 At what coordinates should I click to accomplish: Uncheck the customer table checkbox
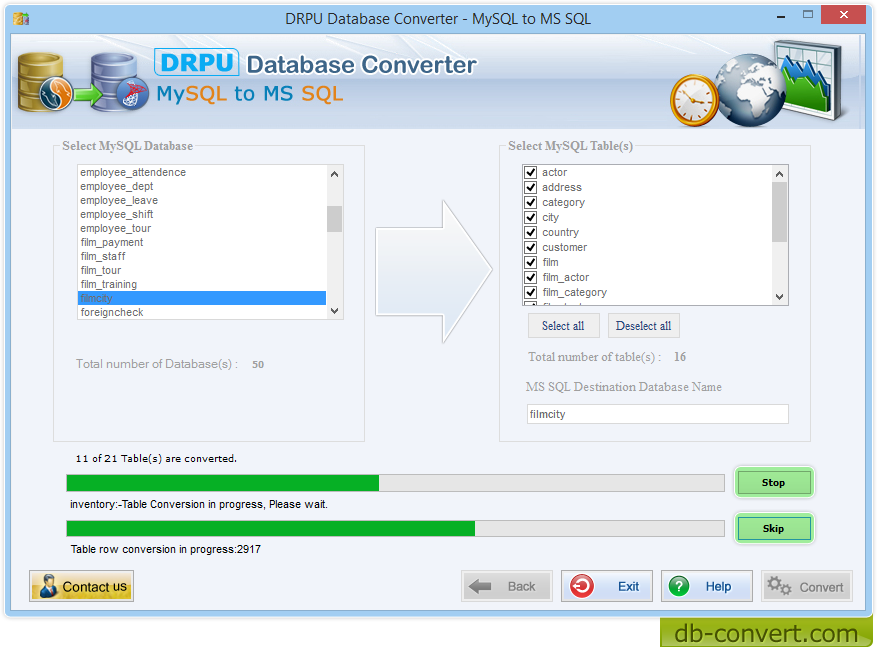point(530,247)
